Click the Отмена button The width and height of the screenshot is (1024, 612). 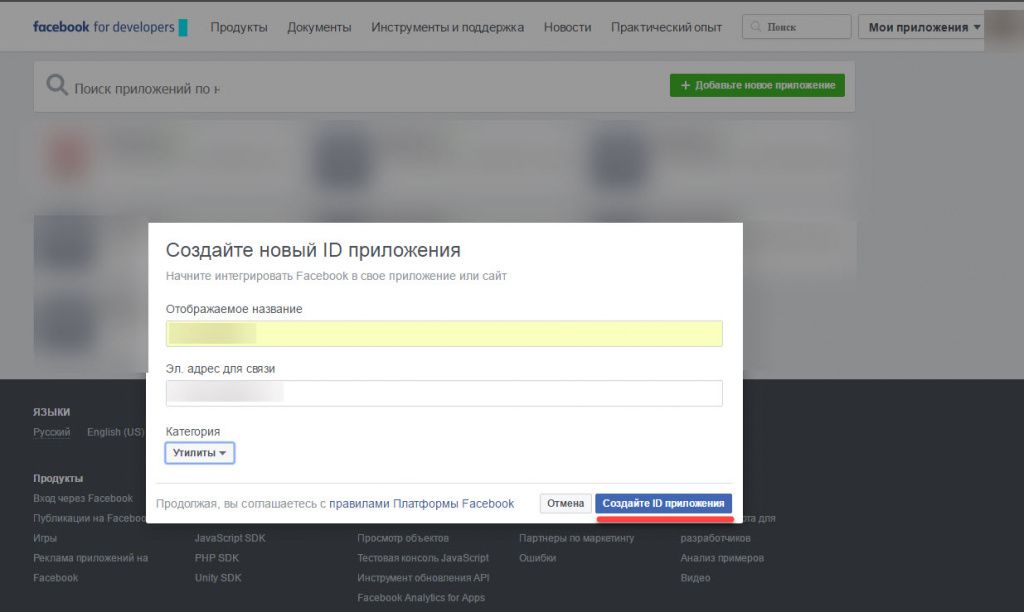pyautogui.click(x=566, y=503)
